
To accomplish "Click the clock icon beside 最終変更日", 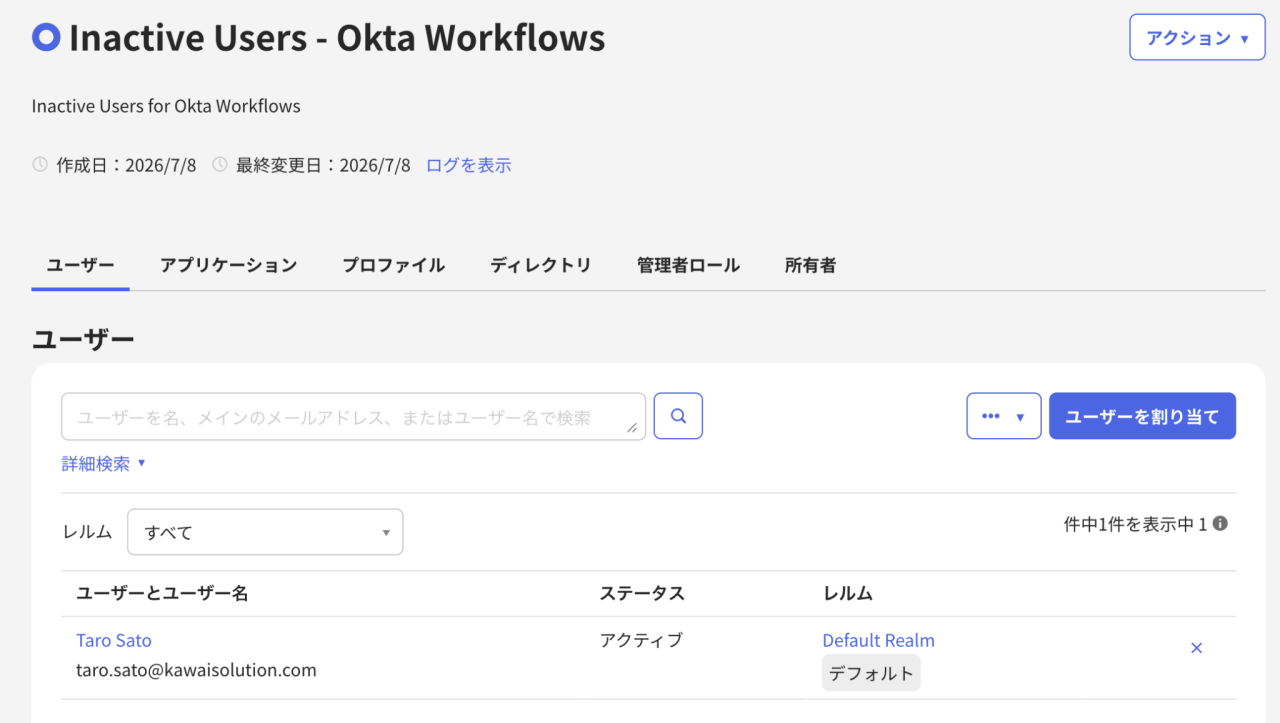I will click(x=220, y=165).
